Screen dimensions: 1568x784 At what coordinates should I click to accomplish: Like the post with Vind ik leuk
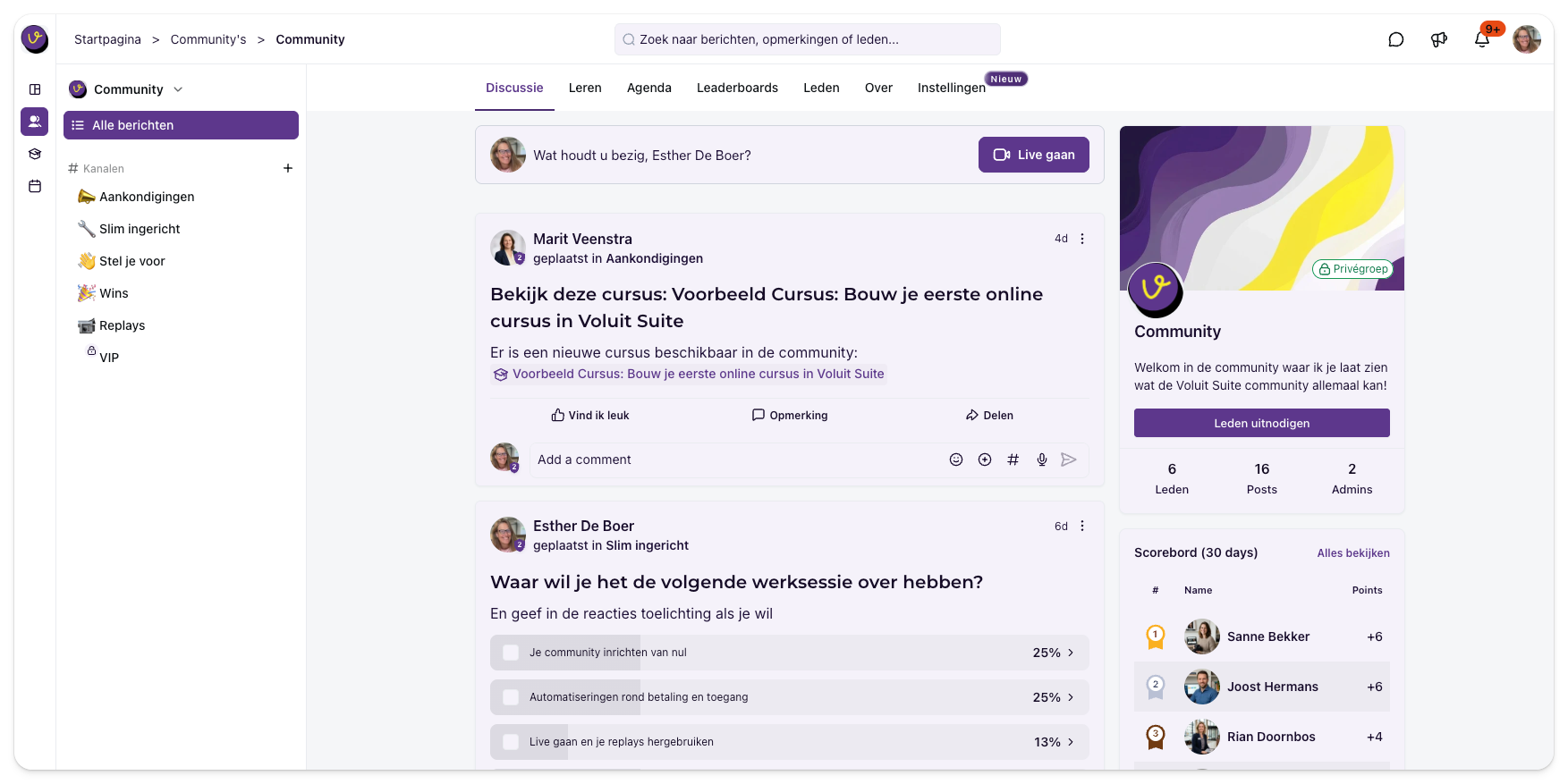click(x=590, y=416)
